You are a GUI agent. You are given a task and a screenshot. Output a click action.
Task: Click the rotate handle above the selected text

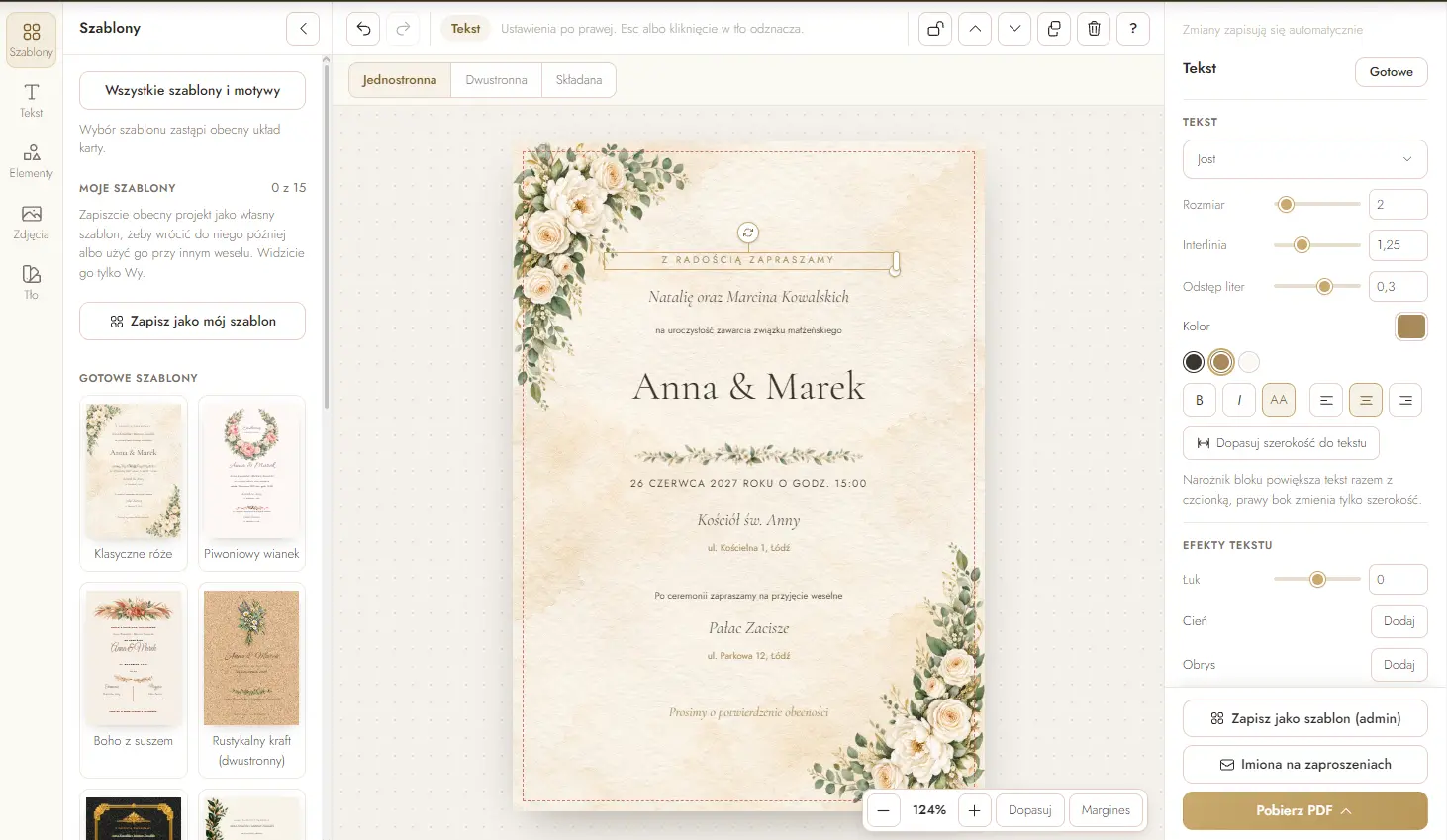pos(748,233)
